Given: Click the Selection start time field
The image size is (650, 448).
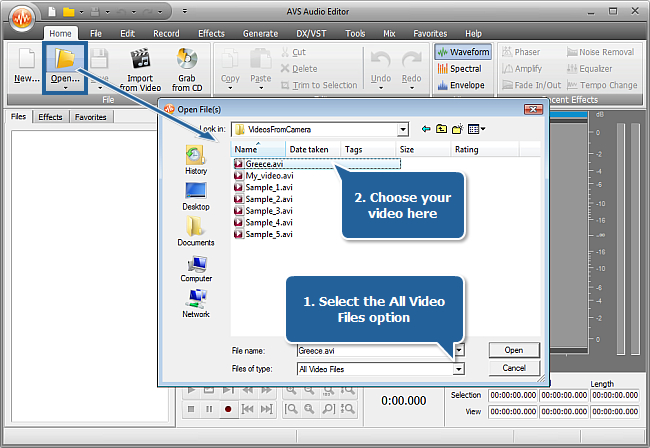Looking at the screenshot, I should click(x=513, y=395).
